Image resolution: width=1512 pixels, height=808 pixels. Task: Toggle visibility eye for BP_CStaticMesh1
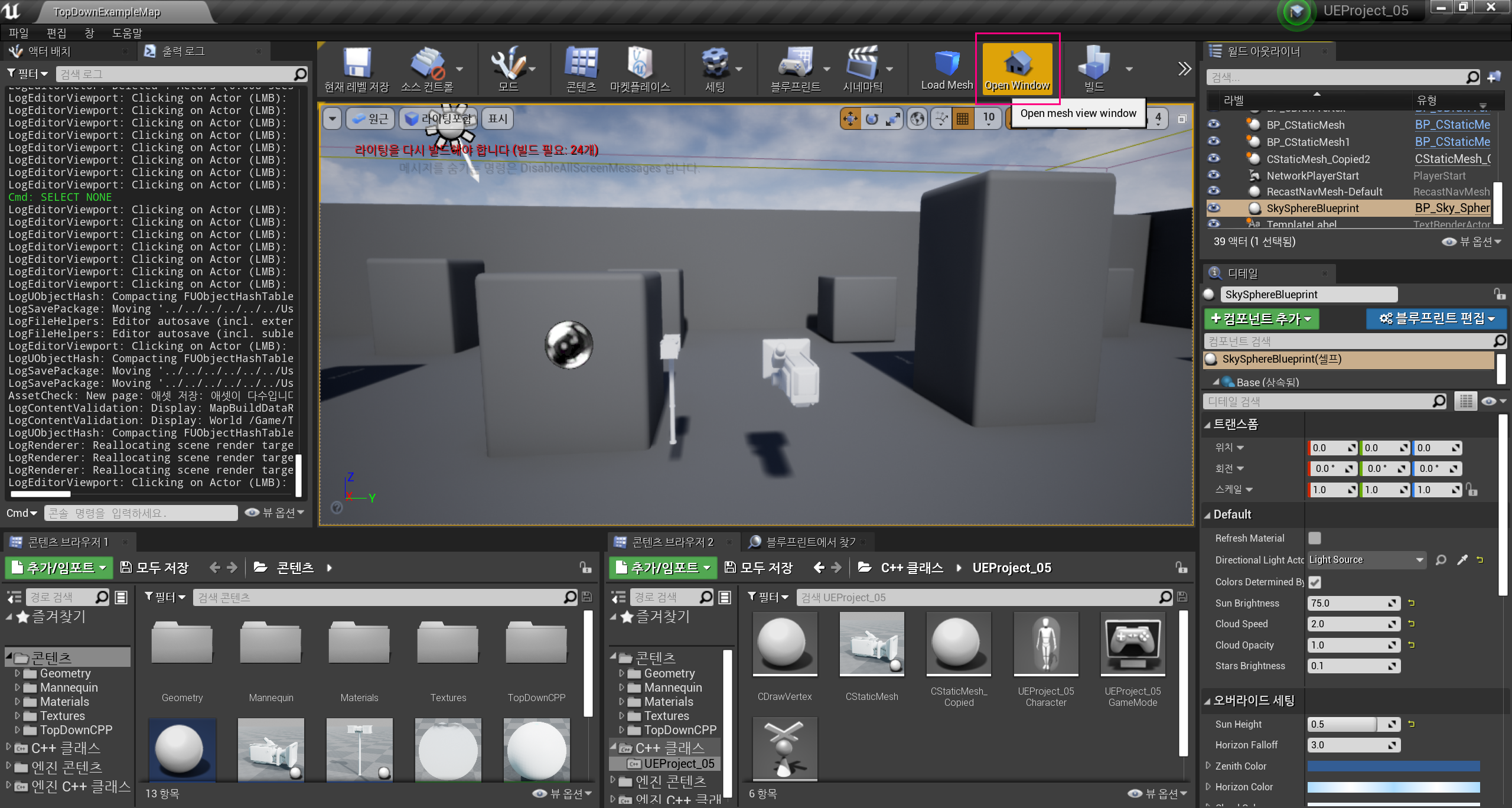tap(1214, 142)
